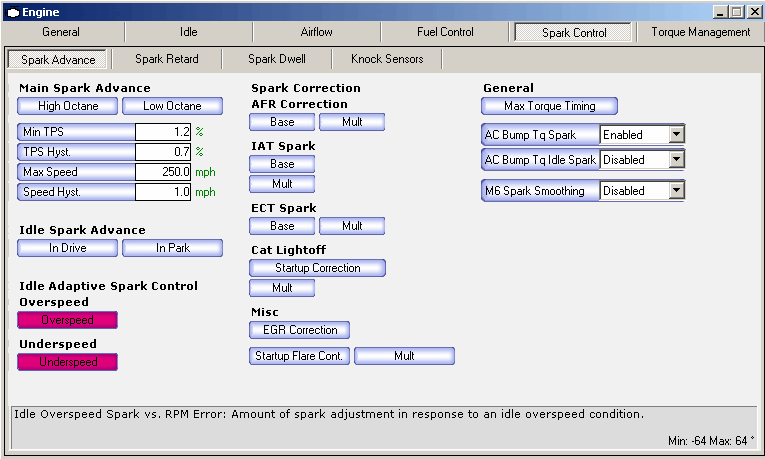765x459 pixels.
Task: Click the 'Min: -64 Max: 64' status text
Action: (711, 441)
